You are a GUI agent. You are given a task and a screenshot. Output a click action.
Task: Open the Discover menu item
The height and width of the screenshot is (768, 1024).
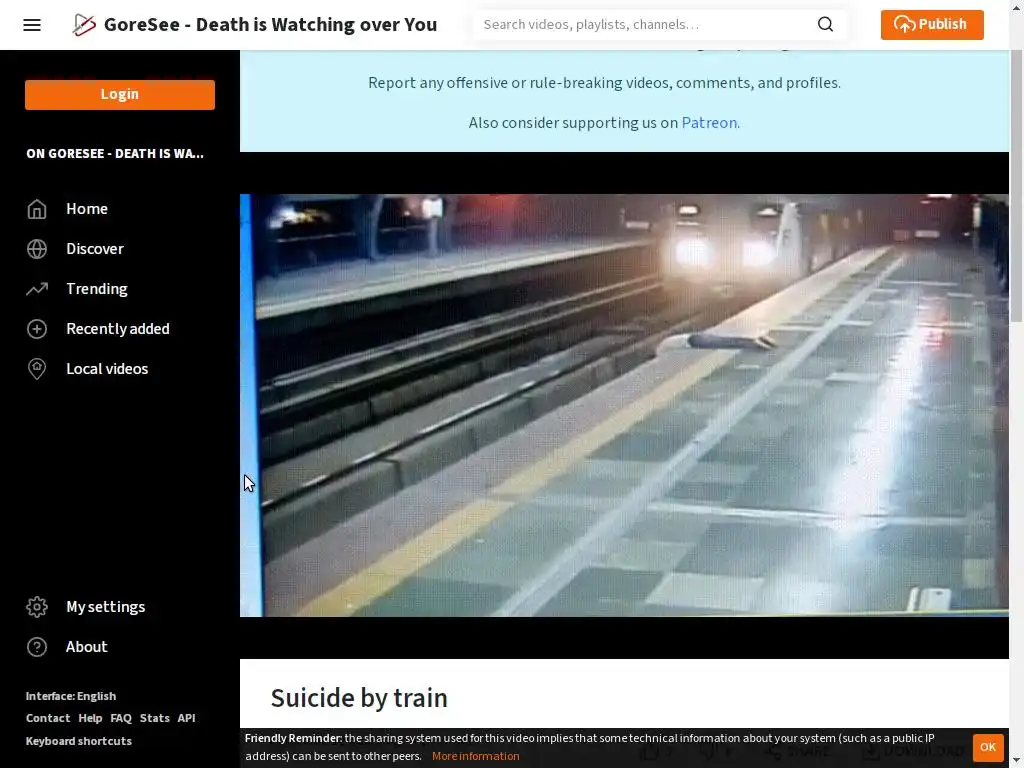tap(95, 249)
